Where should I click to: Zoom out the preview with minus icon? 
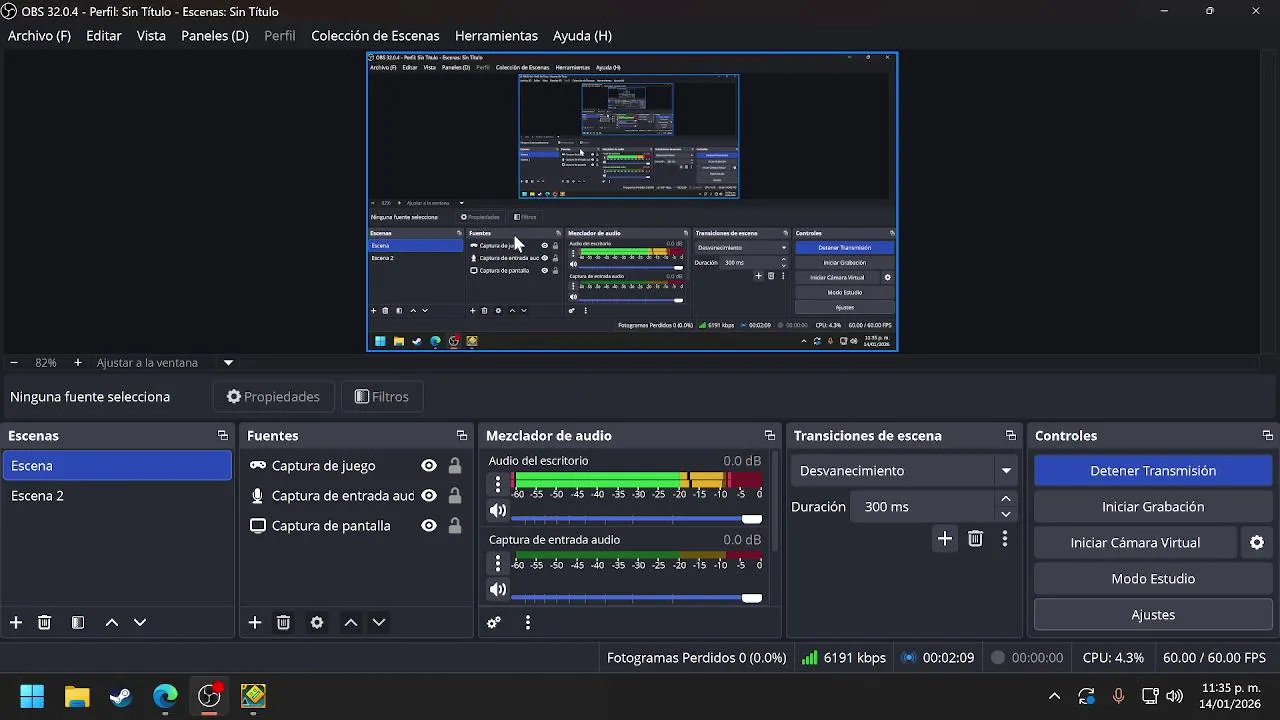tap(14, 362)
